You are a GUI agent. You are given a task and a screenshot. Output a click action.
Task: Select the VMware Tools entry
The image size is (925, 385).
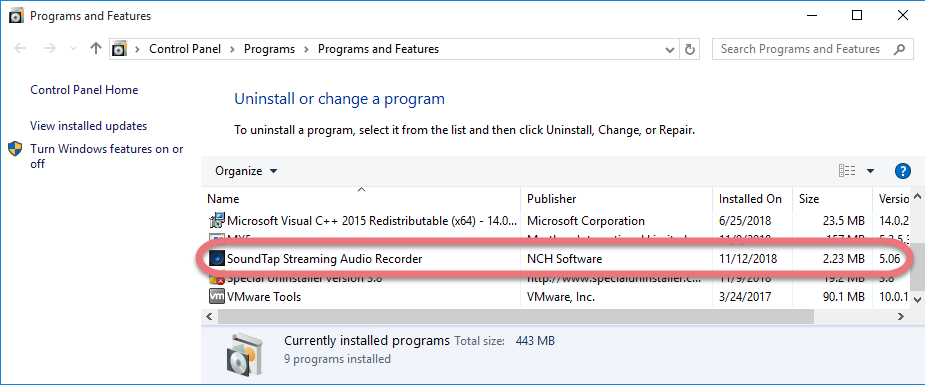pos(557,297)
